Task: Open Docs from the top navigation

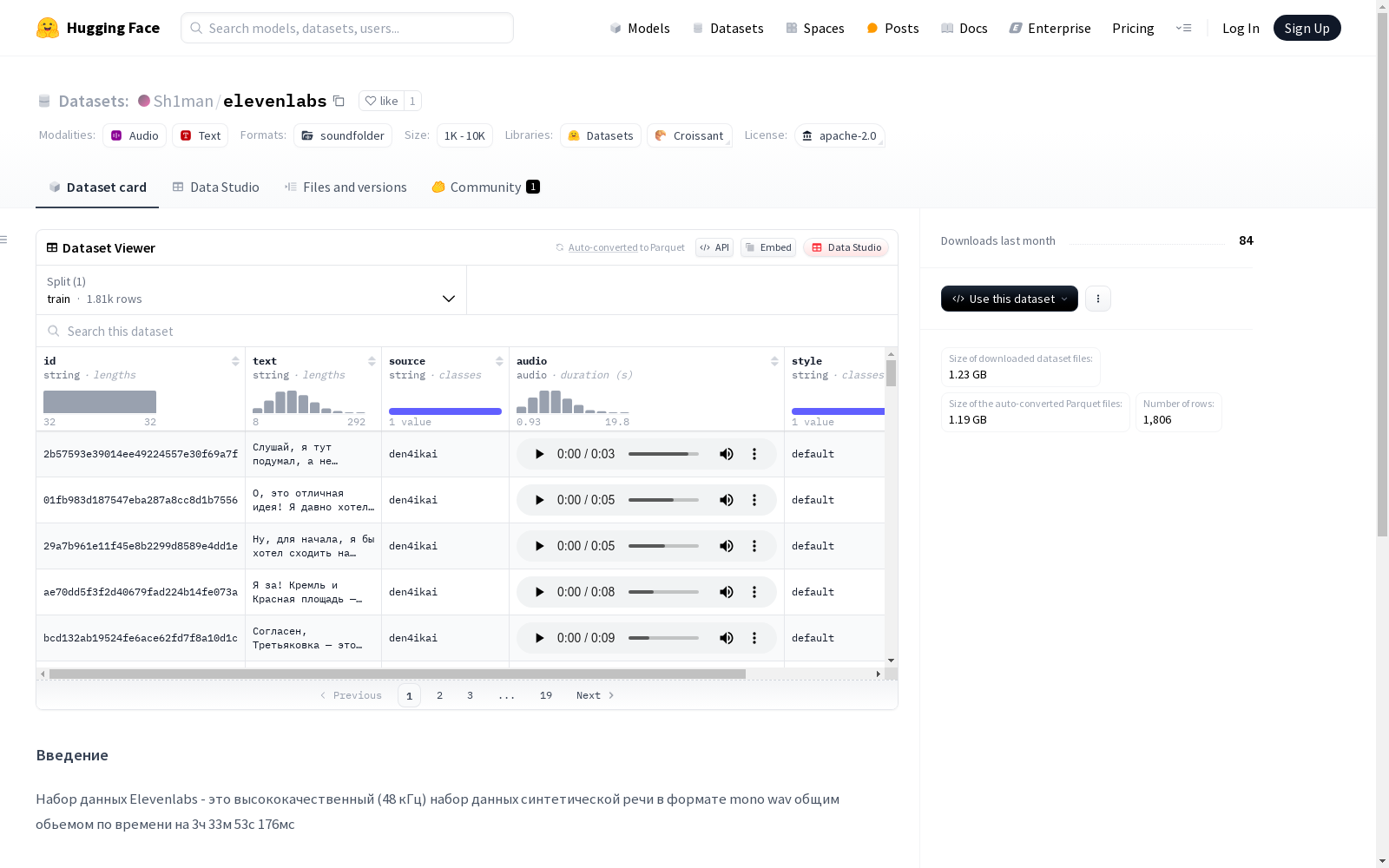Action: point(964,28)
